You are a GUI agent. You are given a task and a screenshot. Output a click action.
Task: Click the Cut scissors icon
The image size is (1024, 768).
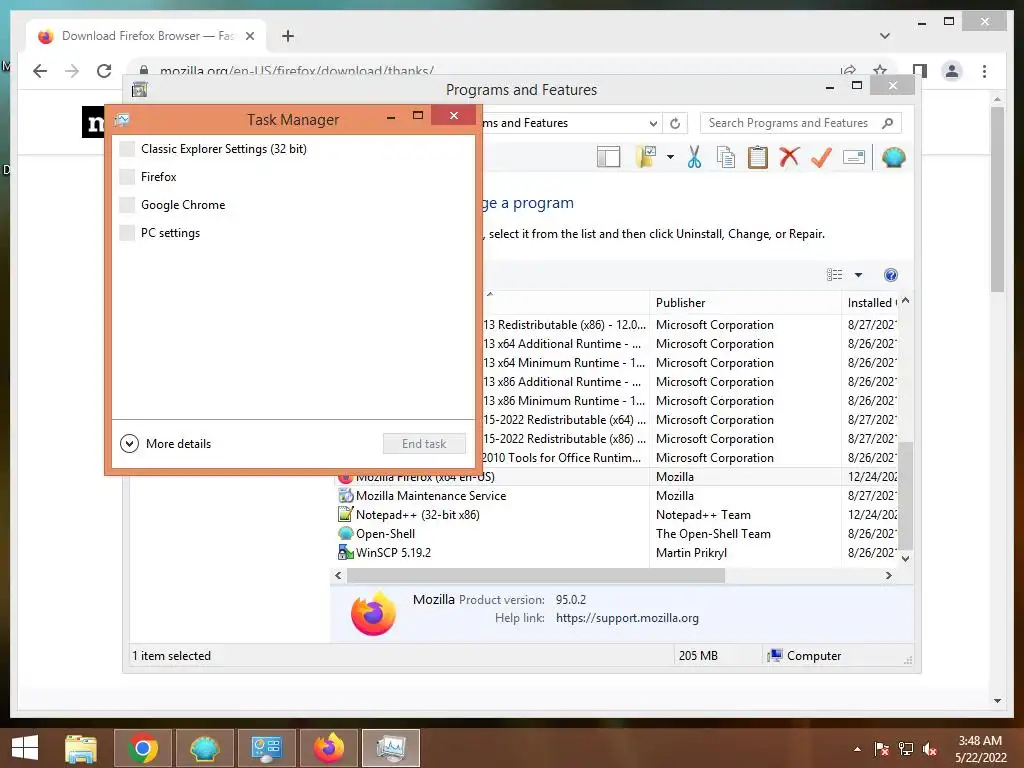tap(694, 157)
